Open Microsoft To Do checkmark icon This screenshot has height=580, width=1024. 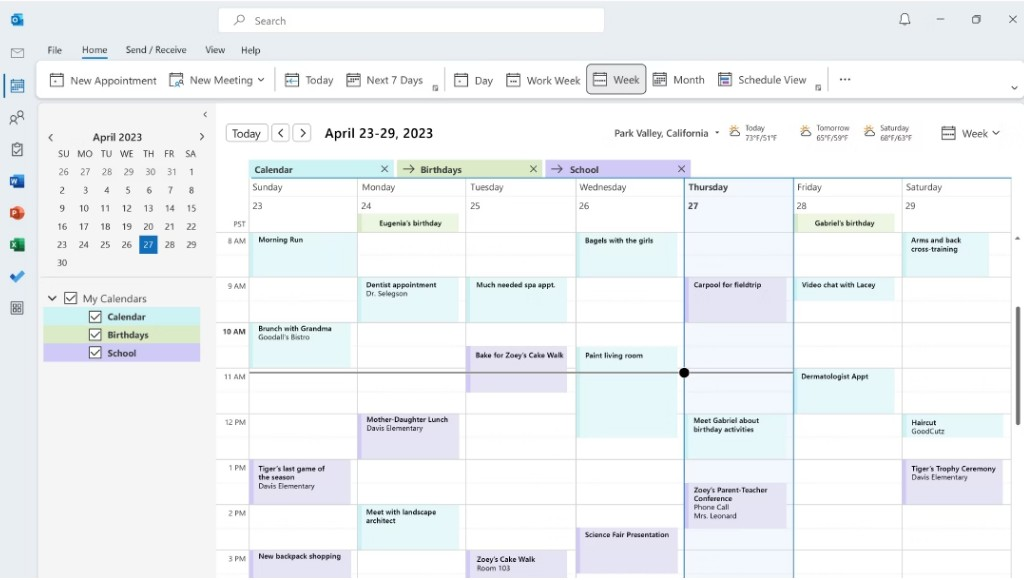pyautogui.click(x=16, y=276)
